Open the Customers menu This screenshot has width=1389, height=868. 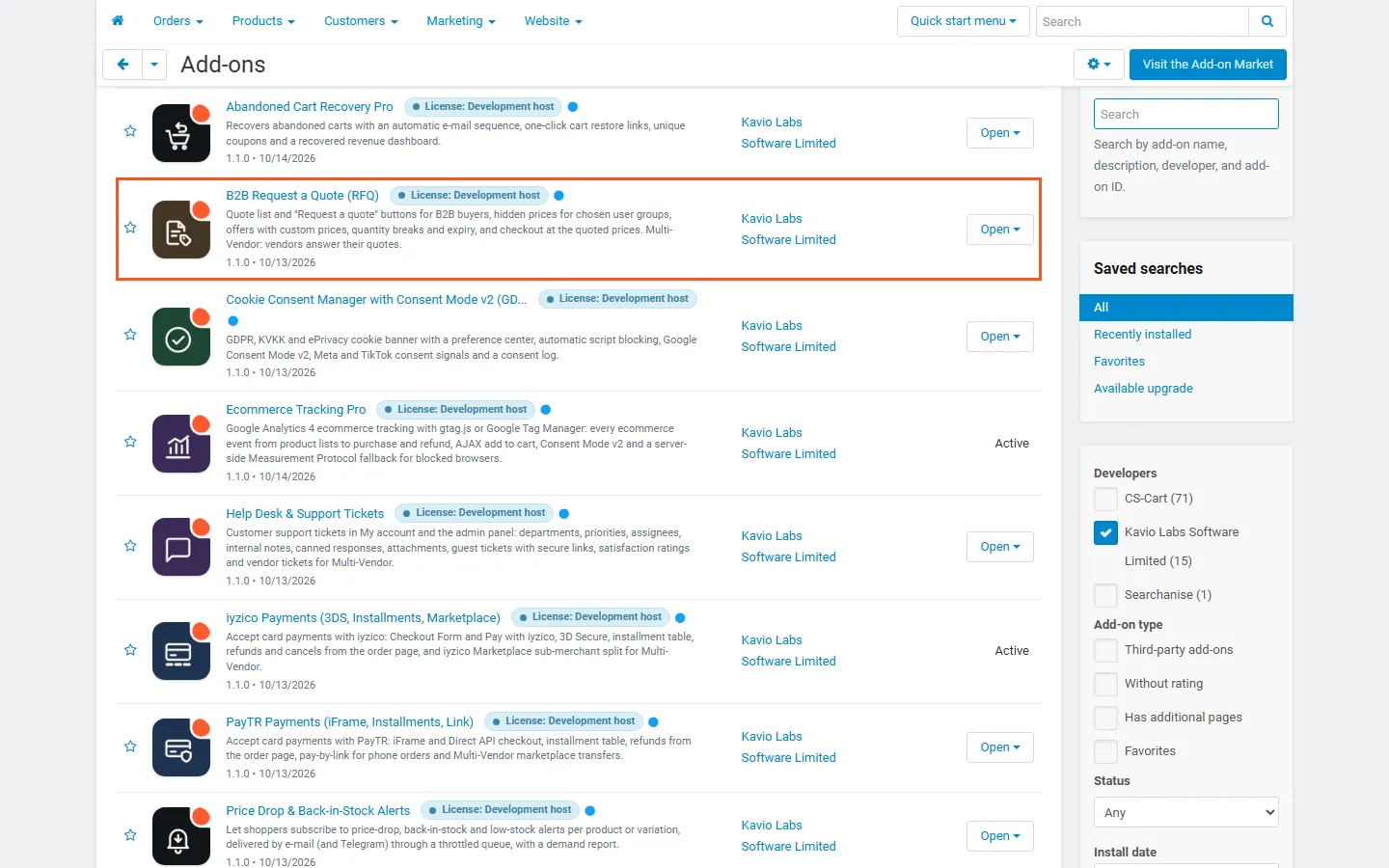[x=361, y=21]
